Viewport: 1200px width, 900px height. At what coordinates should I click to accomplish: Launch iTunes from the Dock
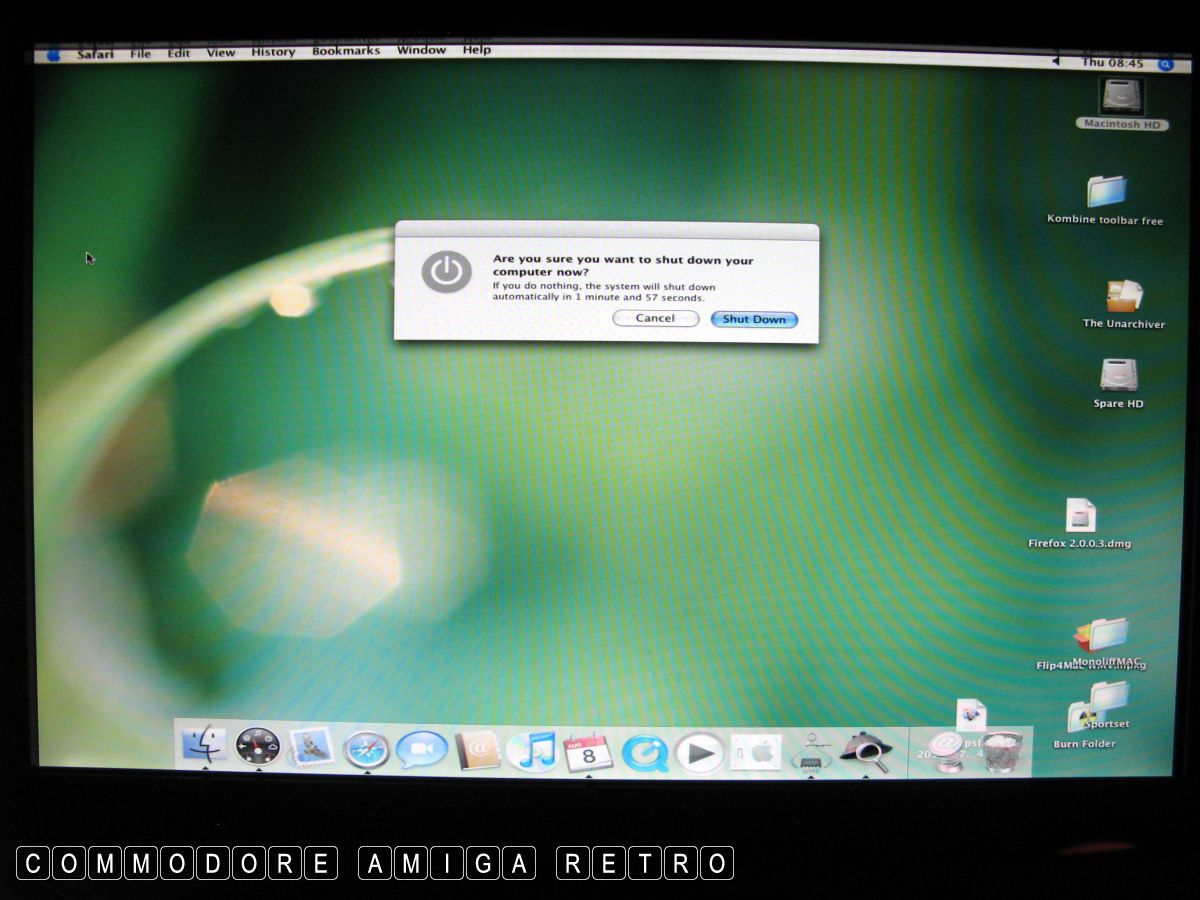click(532, 750)
